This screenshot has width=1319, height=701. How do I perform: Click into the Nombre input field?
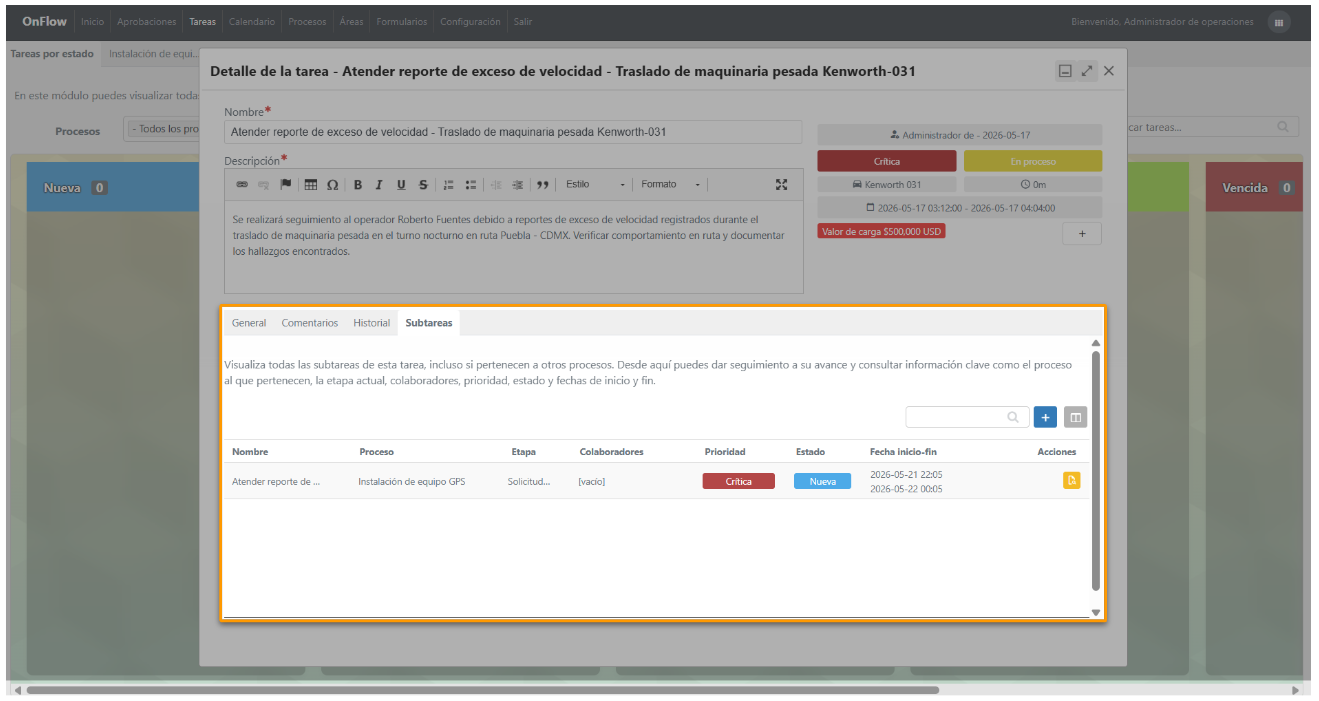click(x=513, y=132)
